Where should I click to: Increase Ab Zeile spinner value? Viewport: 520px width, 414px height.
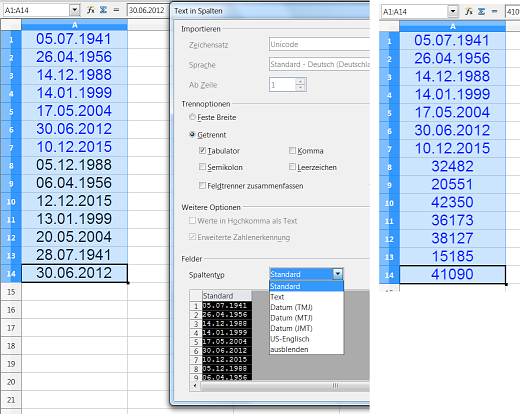(x=301, y=81)
